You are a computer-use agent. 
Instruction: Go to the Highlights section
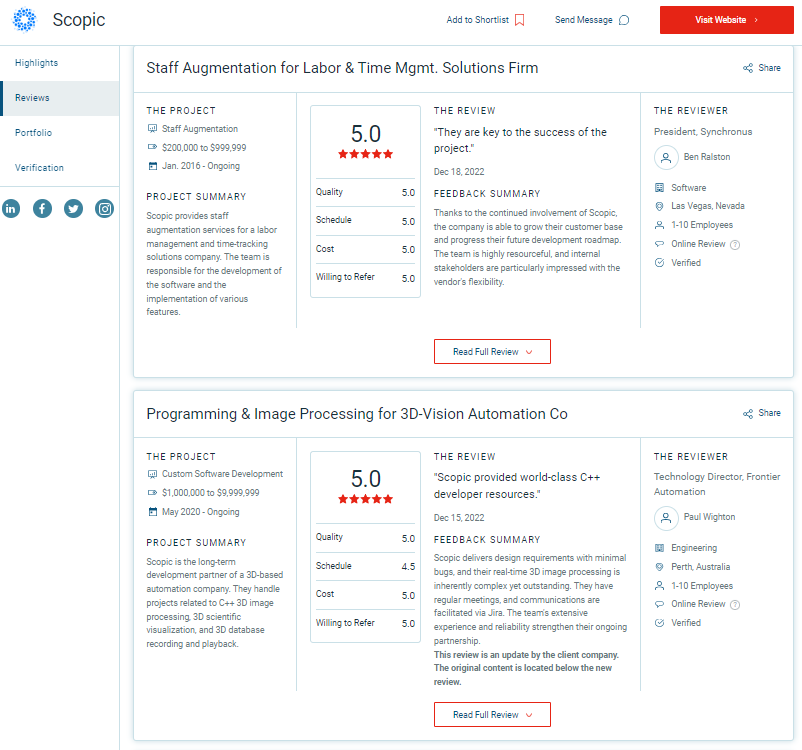point(36,63)
